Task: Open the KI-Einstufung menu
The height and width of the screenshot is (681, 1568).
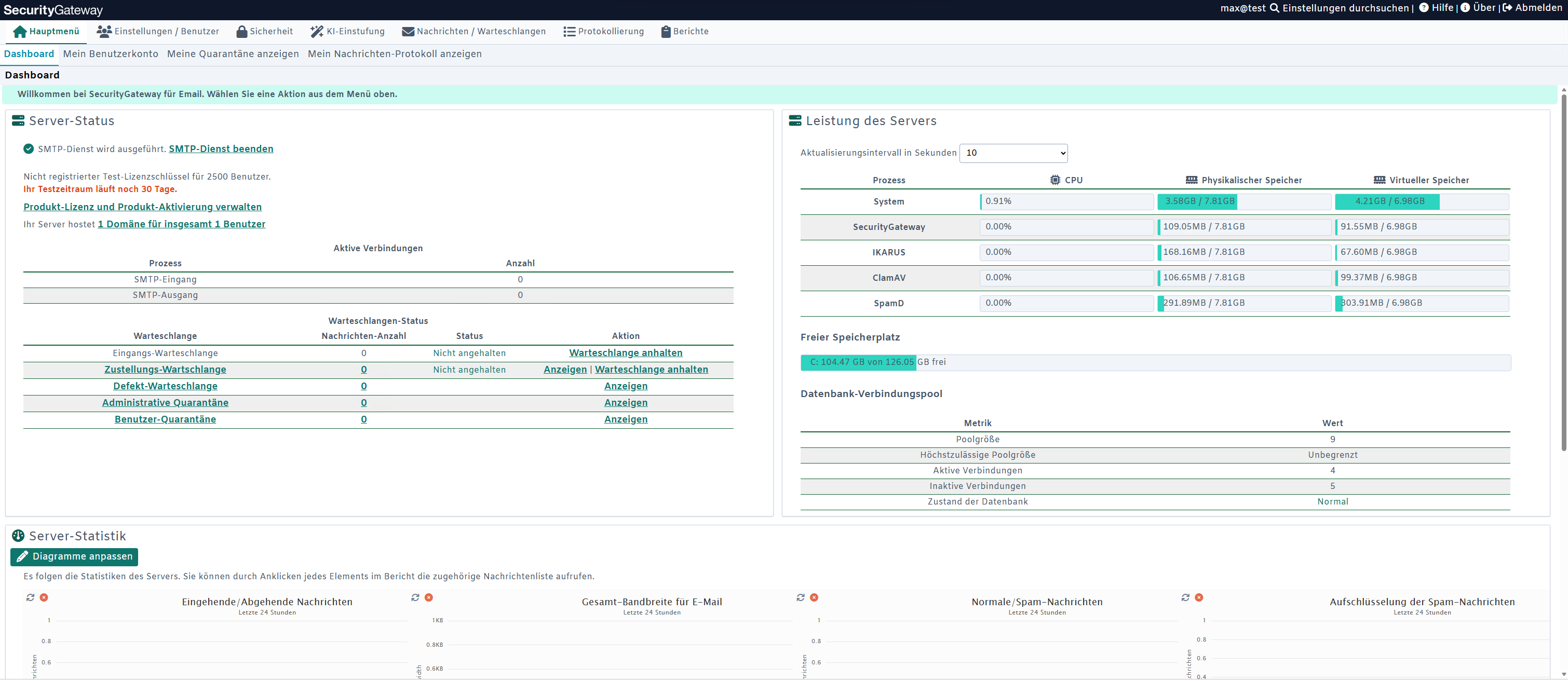Action: tap(347, 32)
